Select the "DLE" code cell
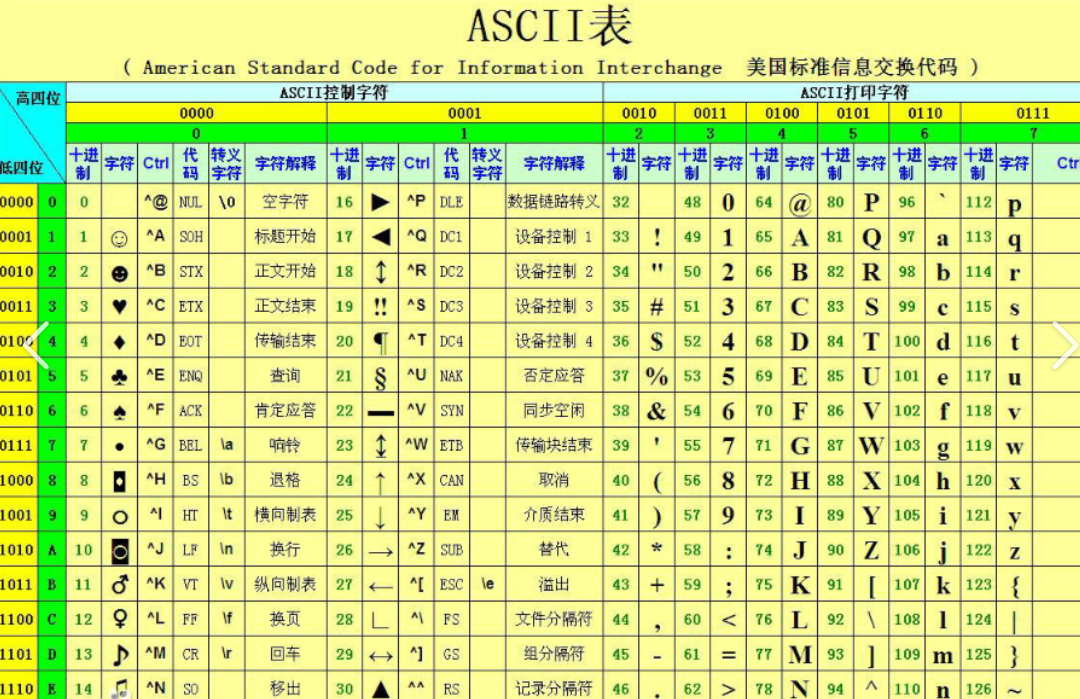The width and height of the screenshot is (1080, 699). coord(451,202)
